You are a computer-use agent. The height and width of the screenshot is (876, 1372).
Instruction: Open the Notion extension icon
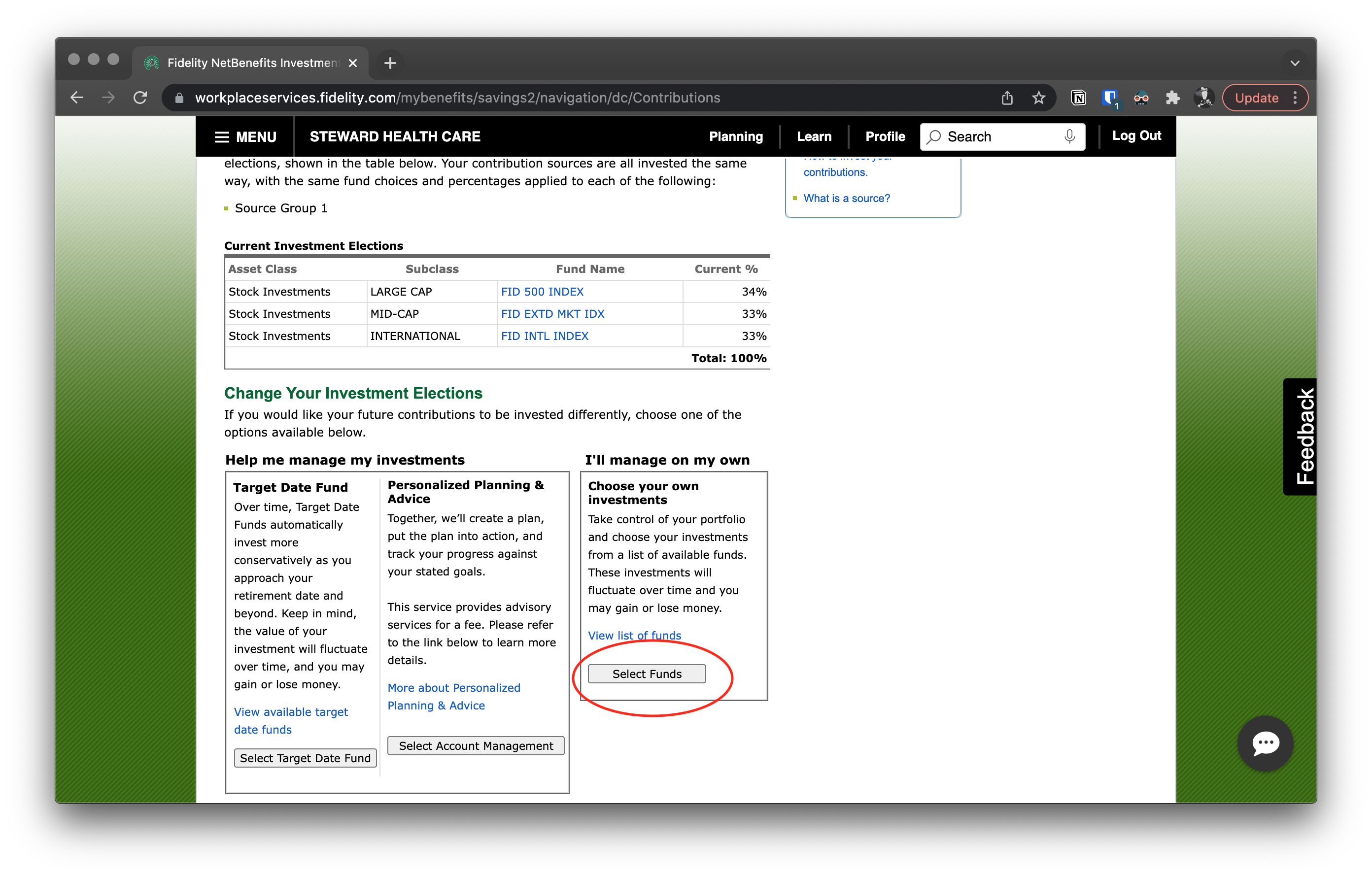pos(1078,98)
